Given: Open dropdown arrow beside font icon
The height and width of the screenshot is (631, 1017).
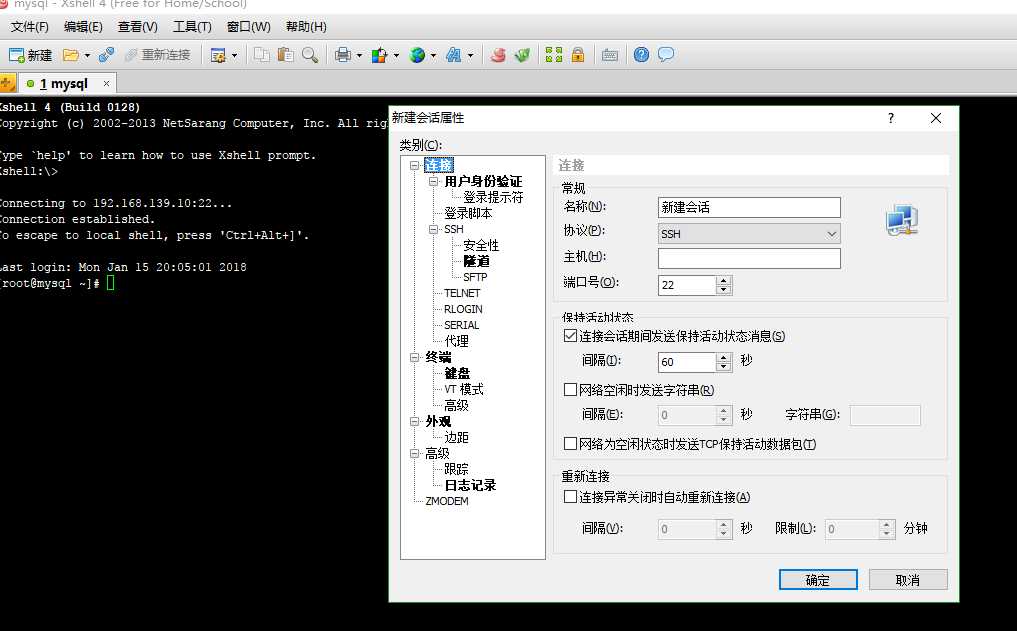Looking at the screenshot, I should 470,56.
